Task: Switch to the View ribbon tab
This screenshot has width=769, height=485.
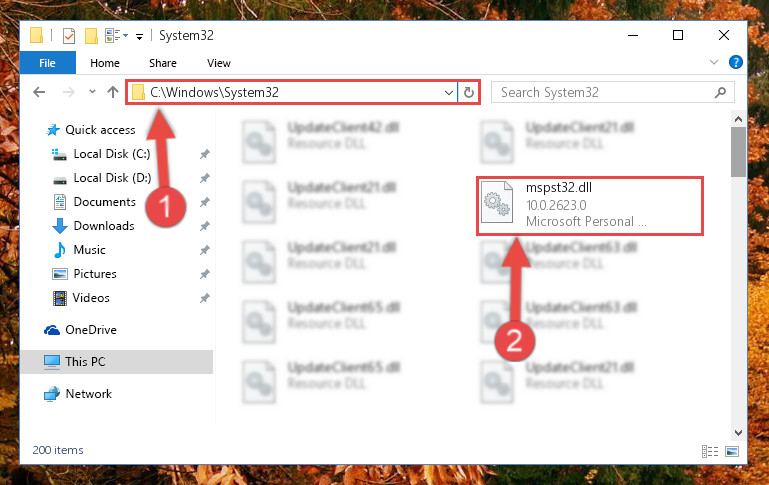Action: coord(219,63)
